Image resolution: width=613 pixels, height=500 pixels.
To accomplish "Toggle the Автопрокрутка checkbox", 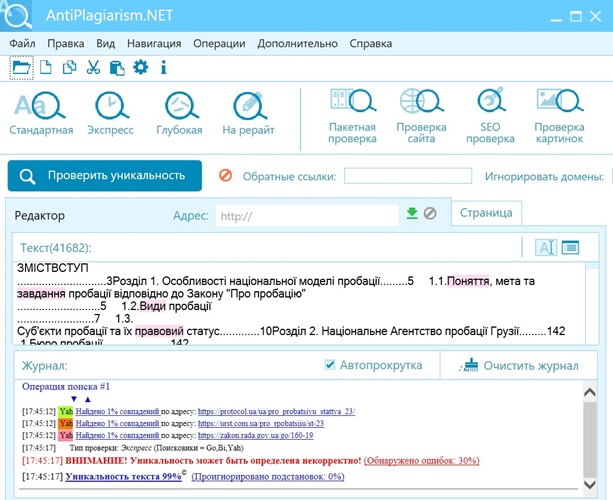I will pyautogui.click(x=330, y=365).
